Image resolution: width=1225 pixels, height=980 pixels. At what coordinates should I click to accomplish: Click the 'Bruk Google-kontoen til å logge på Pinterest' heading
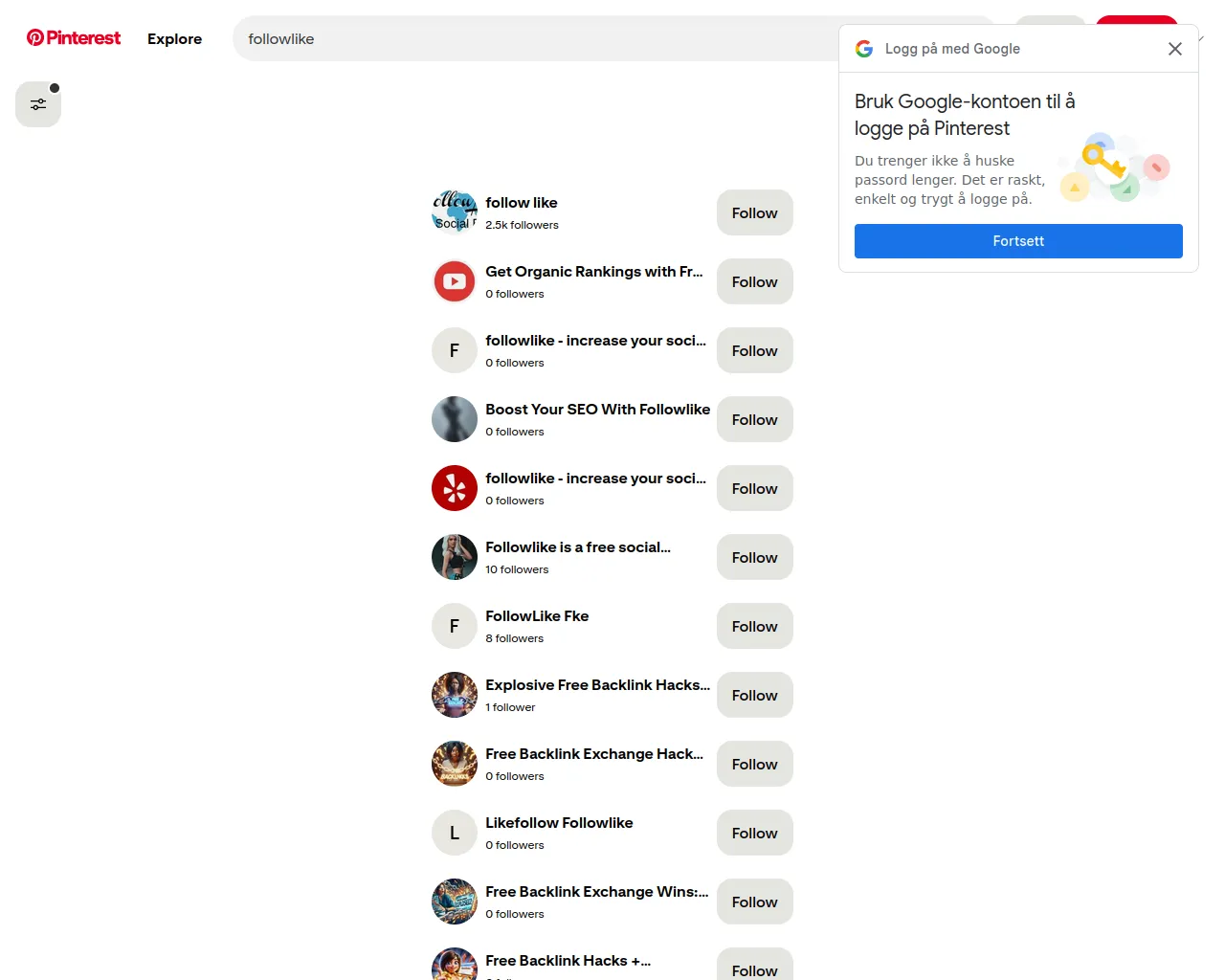pos(965,115)
